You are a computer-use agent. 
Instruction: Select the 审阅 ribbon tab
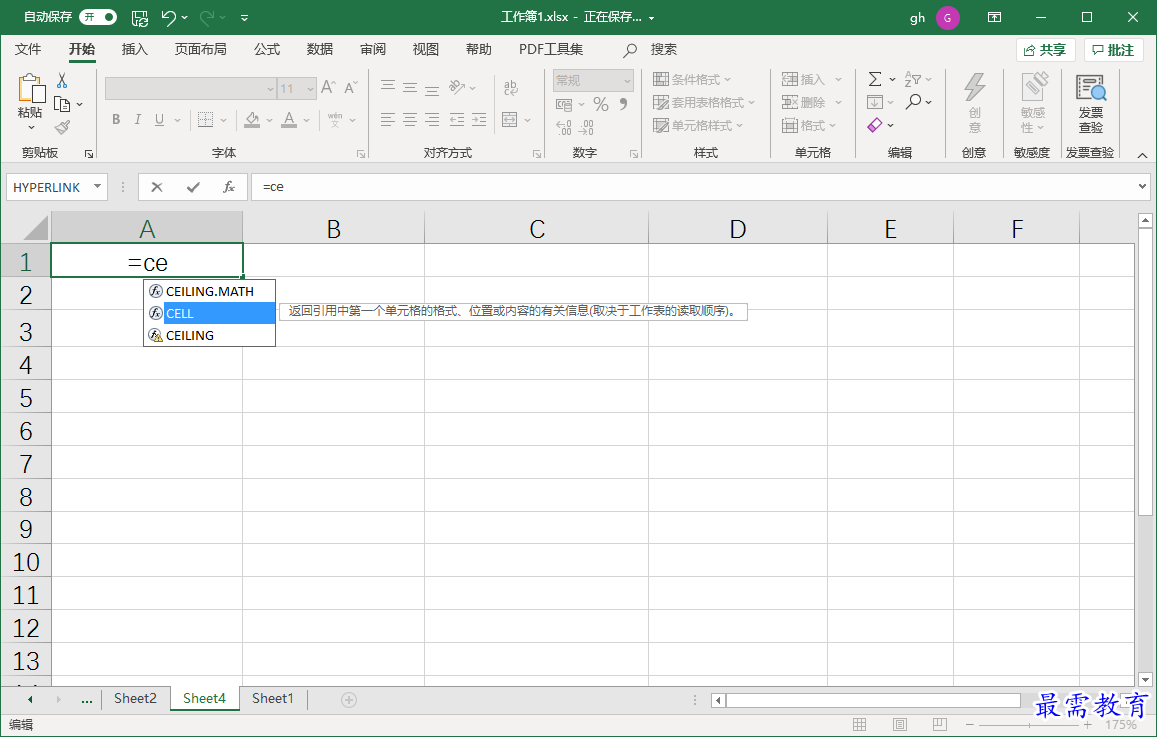click(x=373, y=49)
